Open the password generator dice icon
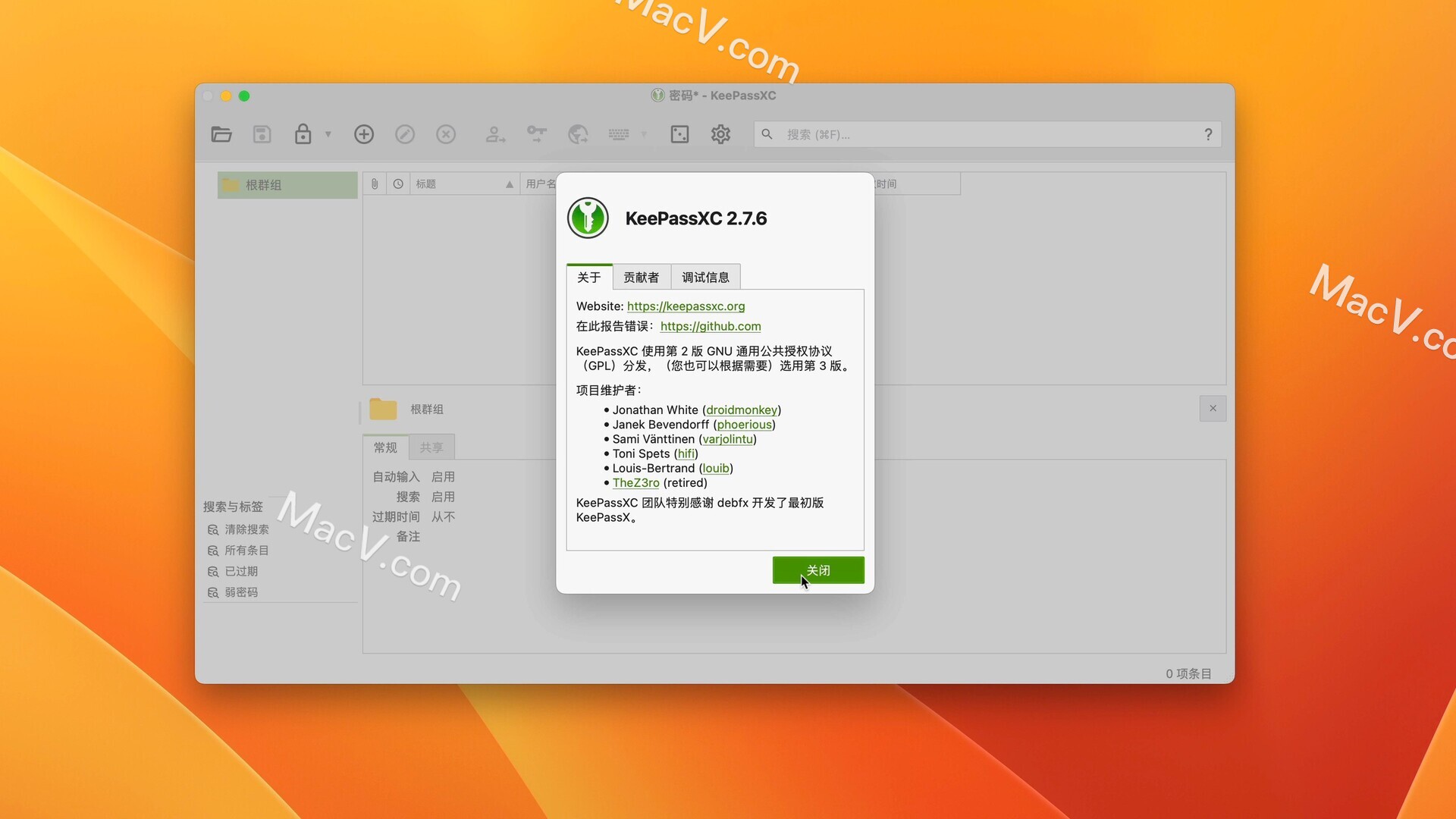This screenshot has width=1456, height=819. (679, 135)
